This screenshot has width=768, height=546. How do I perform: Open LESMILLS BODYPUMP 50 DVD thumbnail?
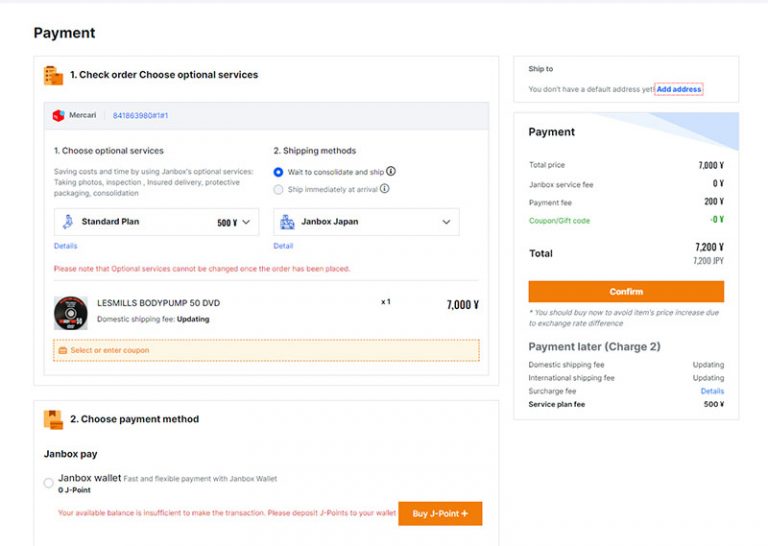coord(70,312)
